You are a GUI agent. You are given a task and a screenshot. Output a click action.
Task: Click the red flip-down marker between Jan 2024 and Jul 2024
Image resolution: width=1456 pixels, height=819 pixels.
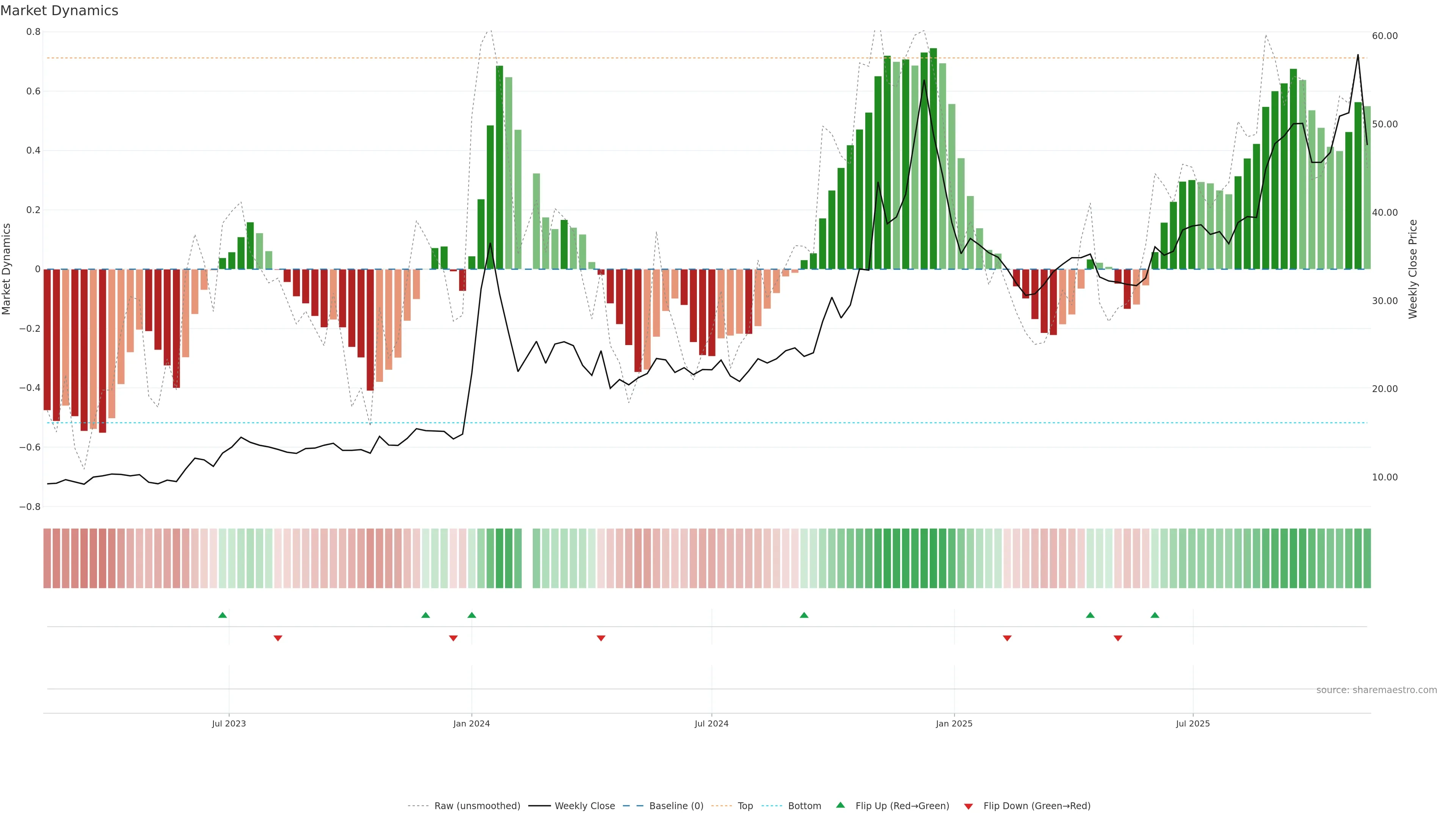601,638
